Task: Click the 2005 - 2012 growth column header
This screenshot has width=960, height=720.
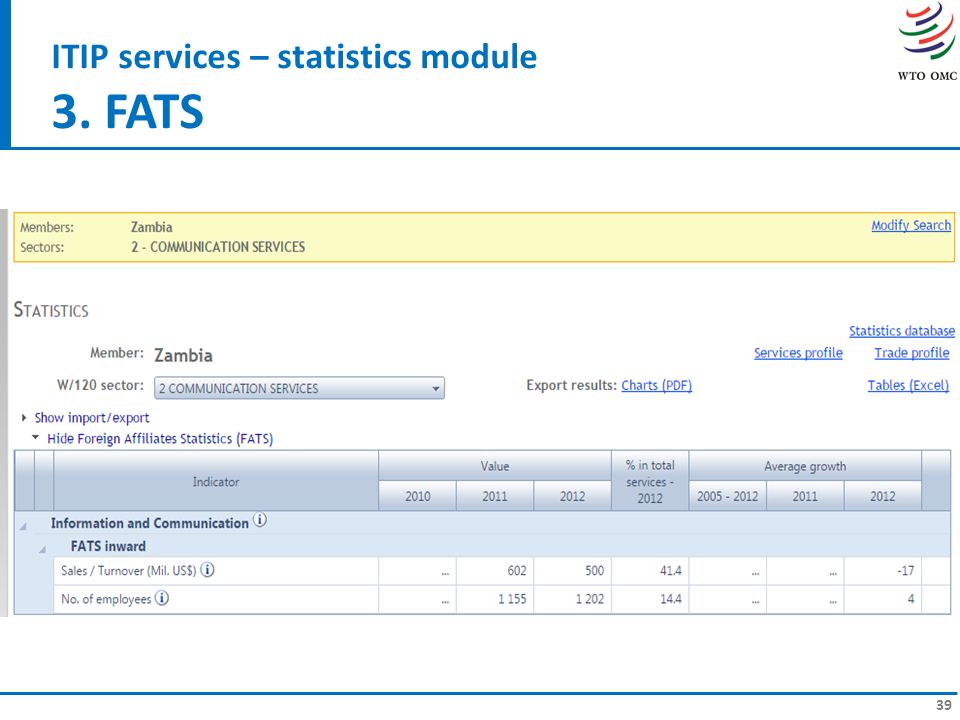Action: point(728,496)
